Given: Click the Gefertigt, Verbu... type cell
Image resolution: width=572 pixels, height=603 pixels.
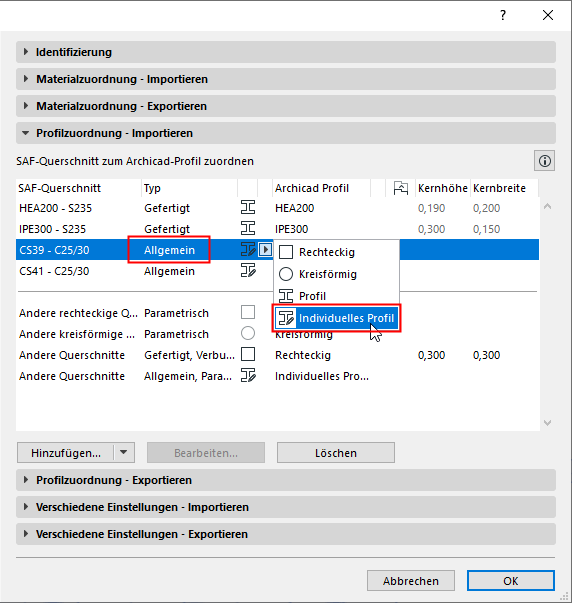Looking at the screenshot, I should (189, 355).
